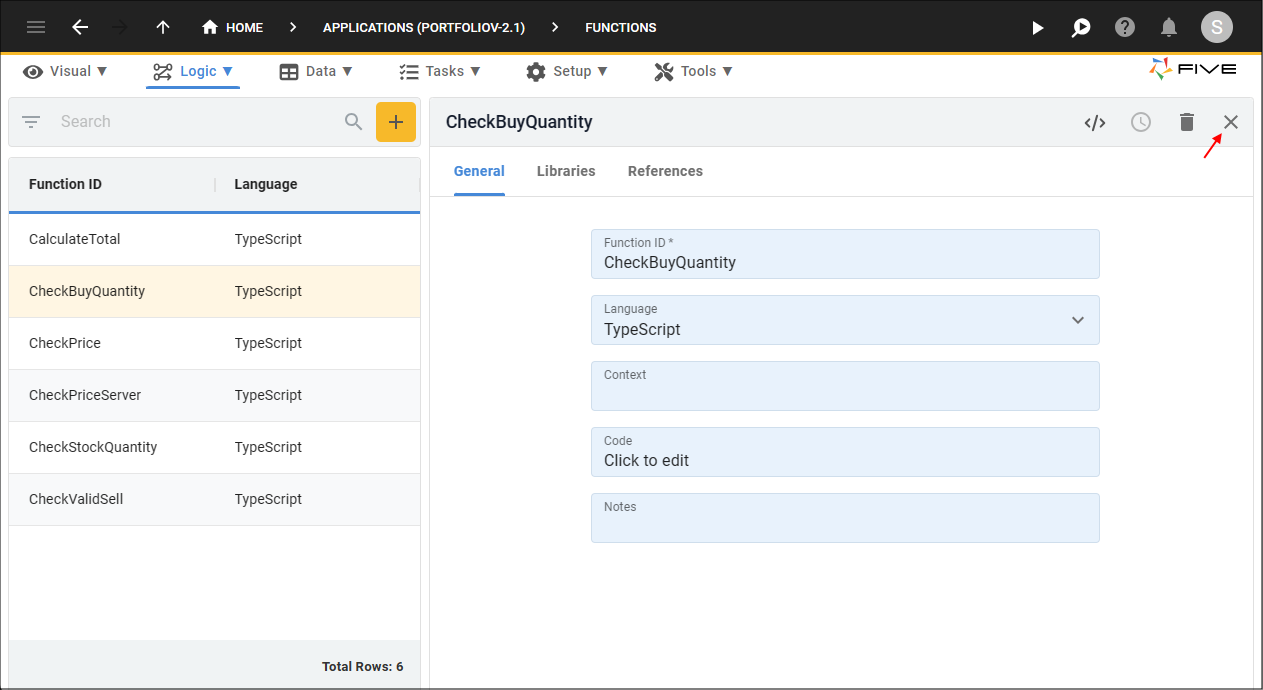Sort by Function ID column header
Image resolution: width=1263 pixels, height=690 pixels.
pos(65,184)
